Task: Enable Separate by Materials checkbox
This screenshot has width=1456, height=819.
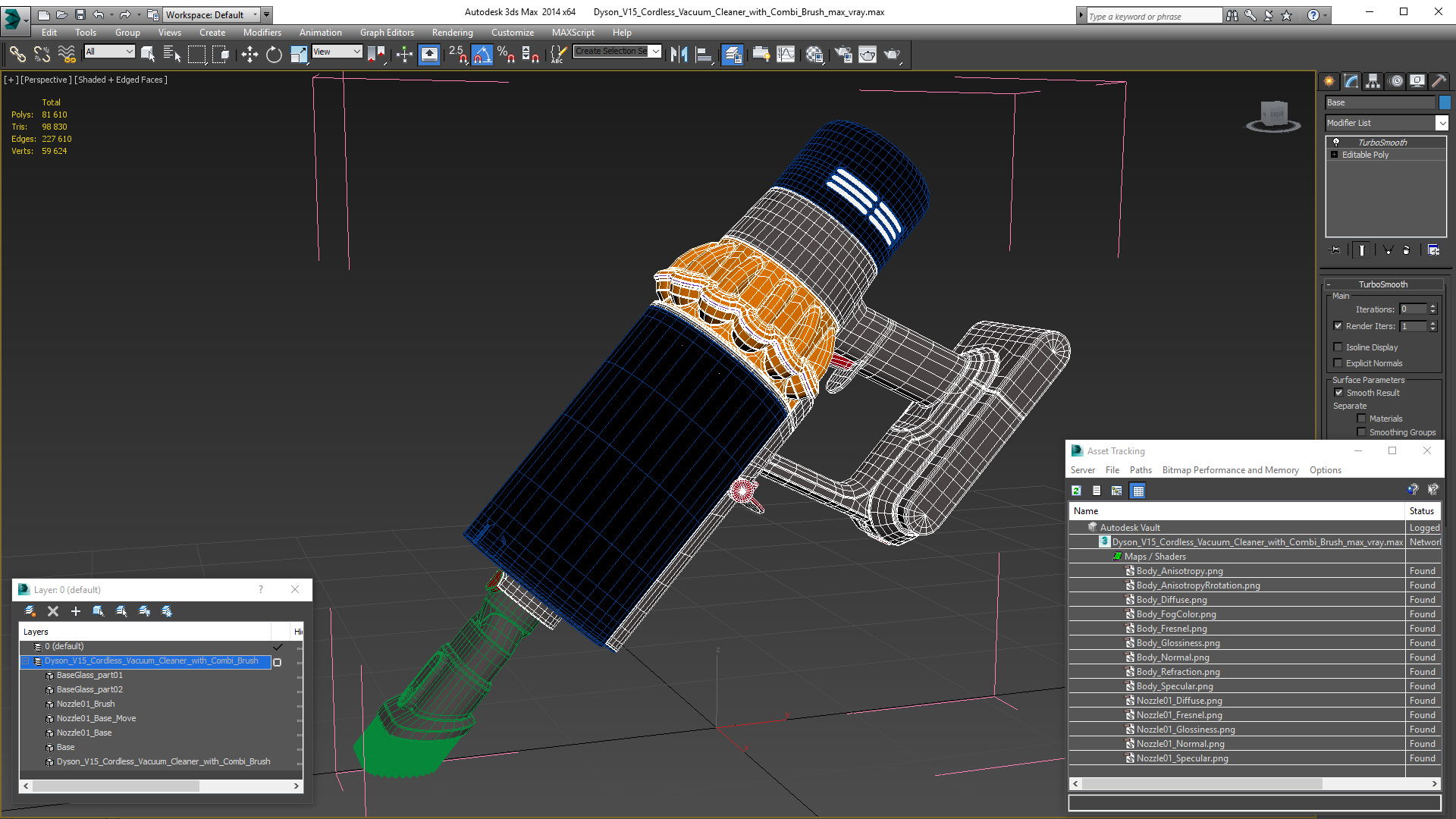Action: point(1361,419)
